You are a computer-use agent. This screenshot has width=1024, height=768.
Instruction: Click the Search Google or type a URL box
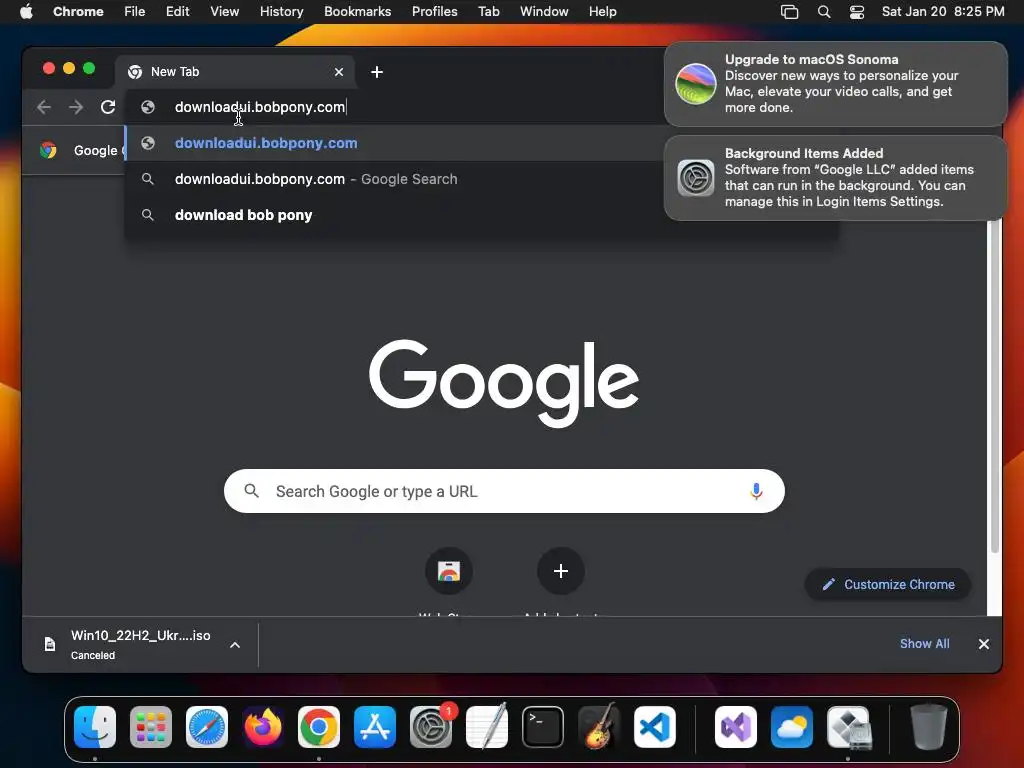click(x=504, y=491)
